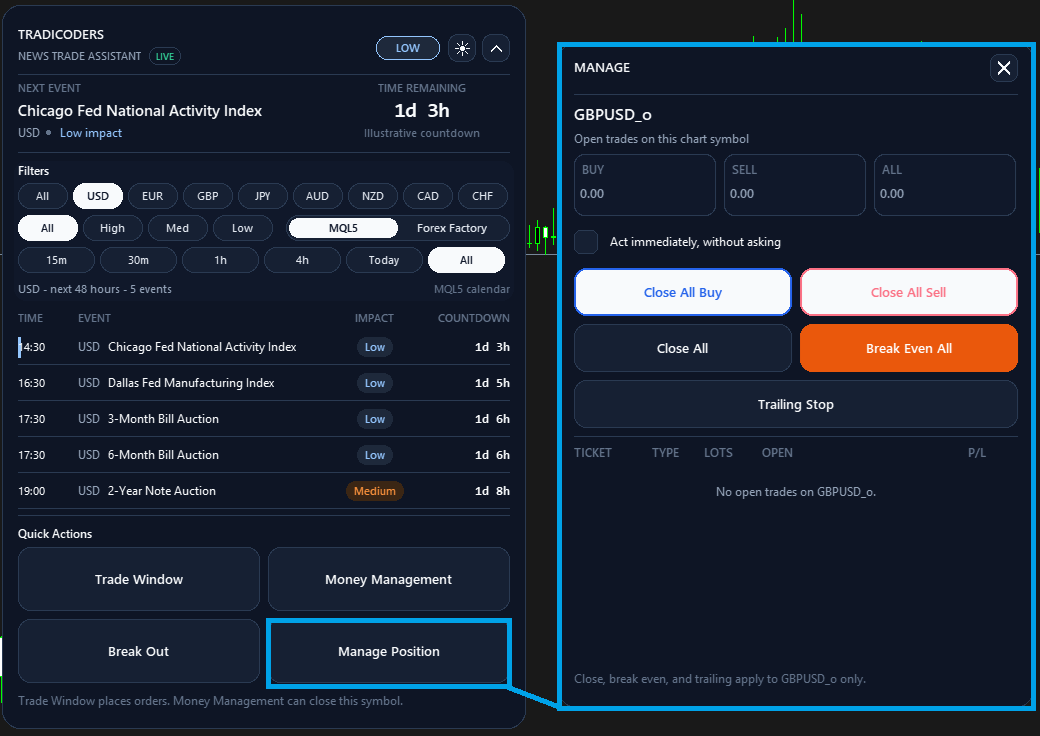Image resolution: width=1040 pixels, height=736 pixels.
Task: Open the Trade Window quick action
Action: [x=139, y=580]
